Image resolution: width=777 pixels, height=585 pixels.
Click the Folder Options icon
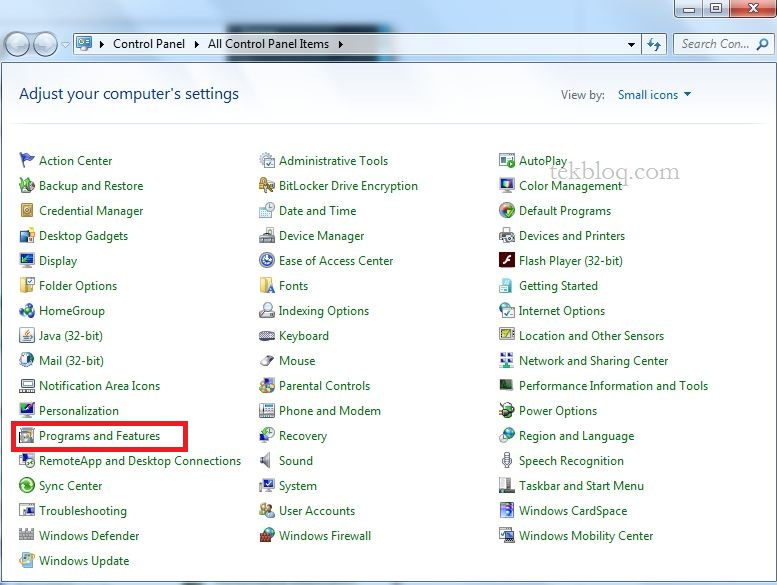[26, 285]
